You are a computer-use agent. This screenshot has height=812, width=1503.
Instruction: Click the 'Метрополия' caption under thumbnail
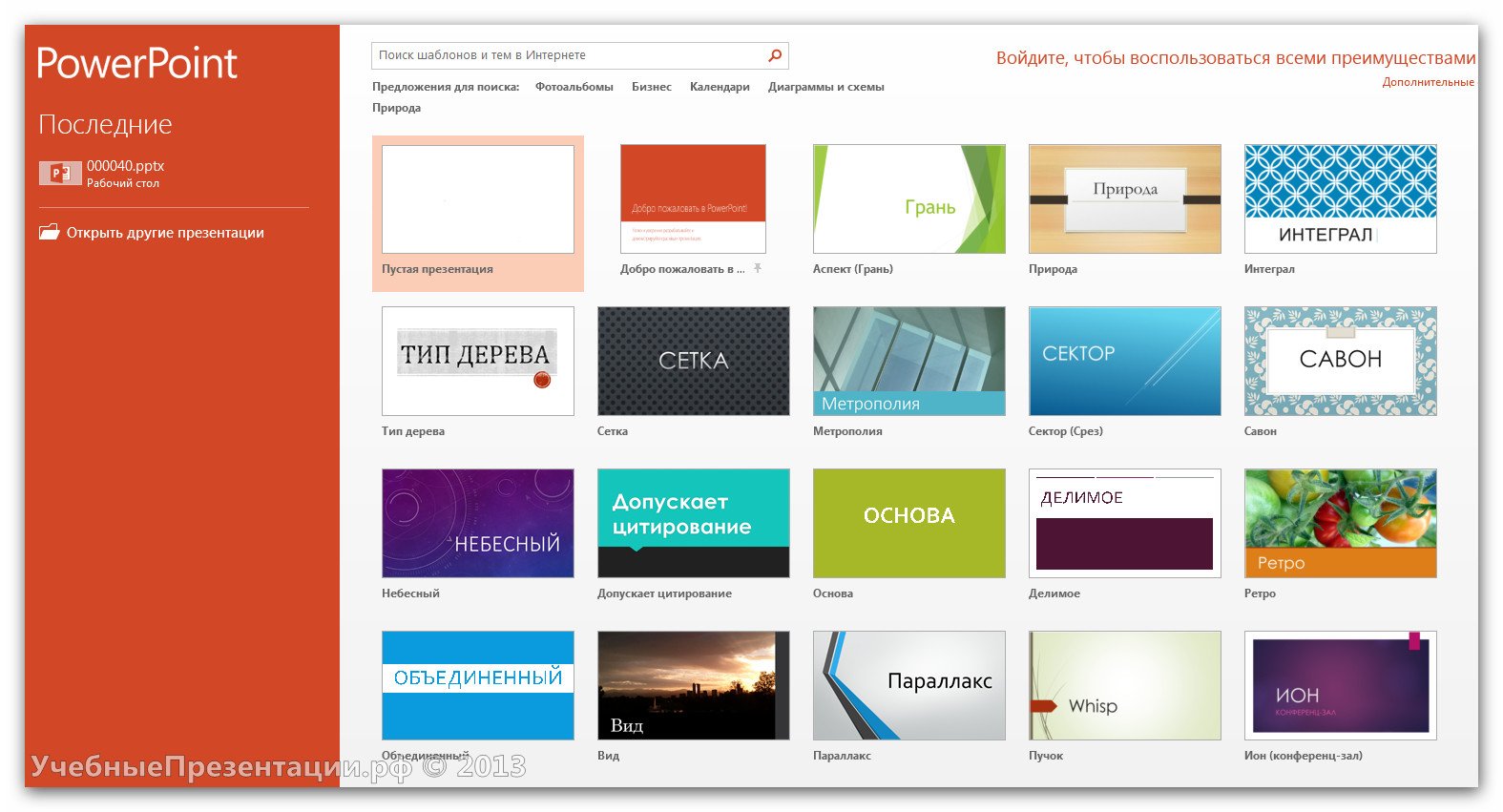click(x=847, y=431)
